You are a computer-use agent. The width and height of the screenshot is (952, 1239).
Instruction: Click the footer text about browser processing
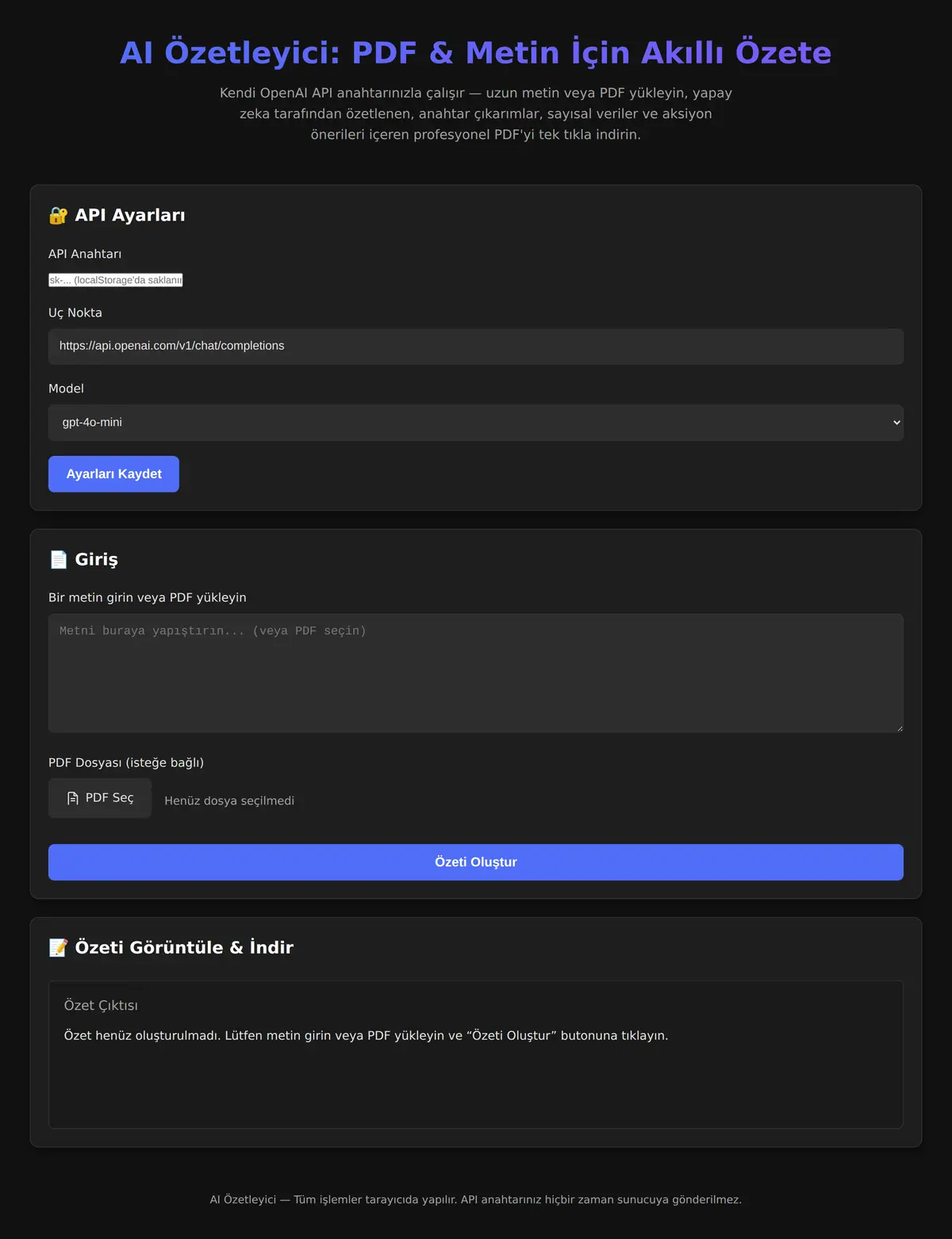coord(476,1199)
